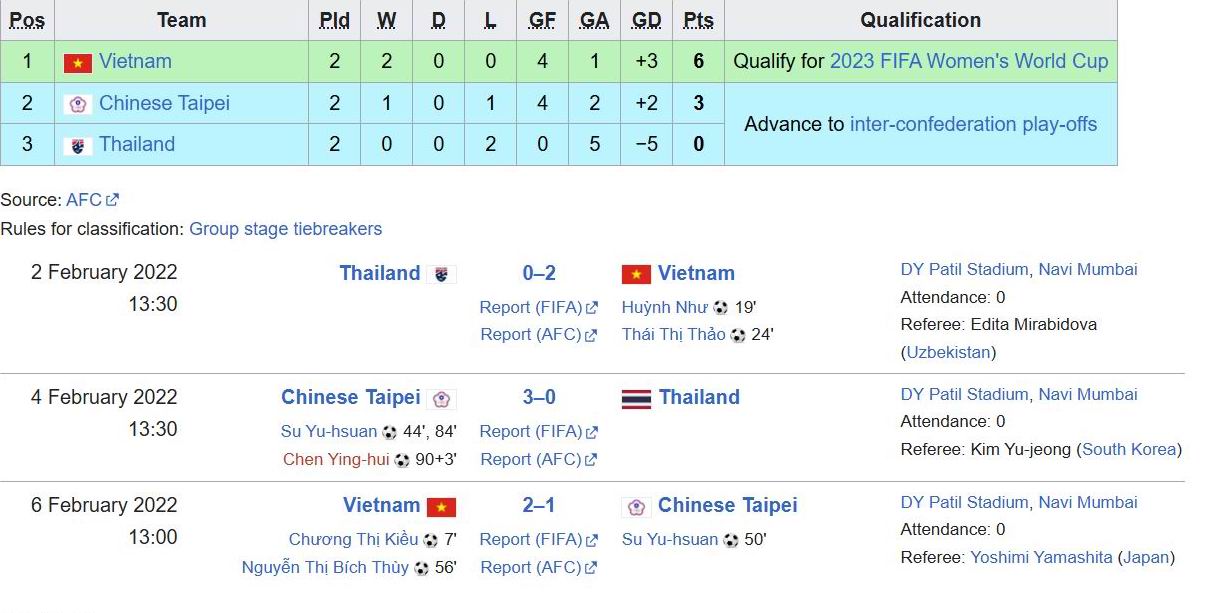Click the Thailand flag in standings table
Screen dimensions: 1208x613
click(78, 146)
